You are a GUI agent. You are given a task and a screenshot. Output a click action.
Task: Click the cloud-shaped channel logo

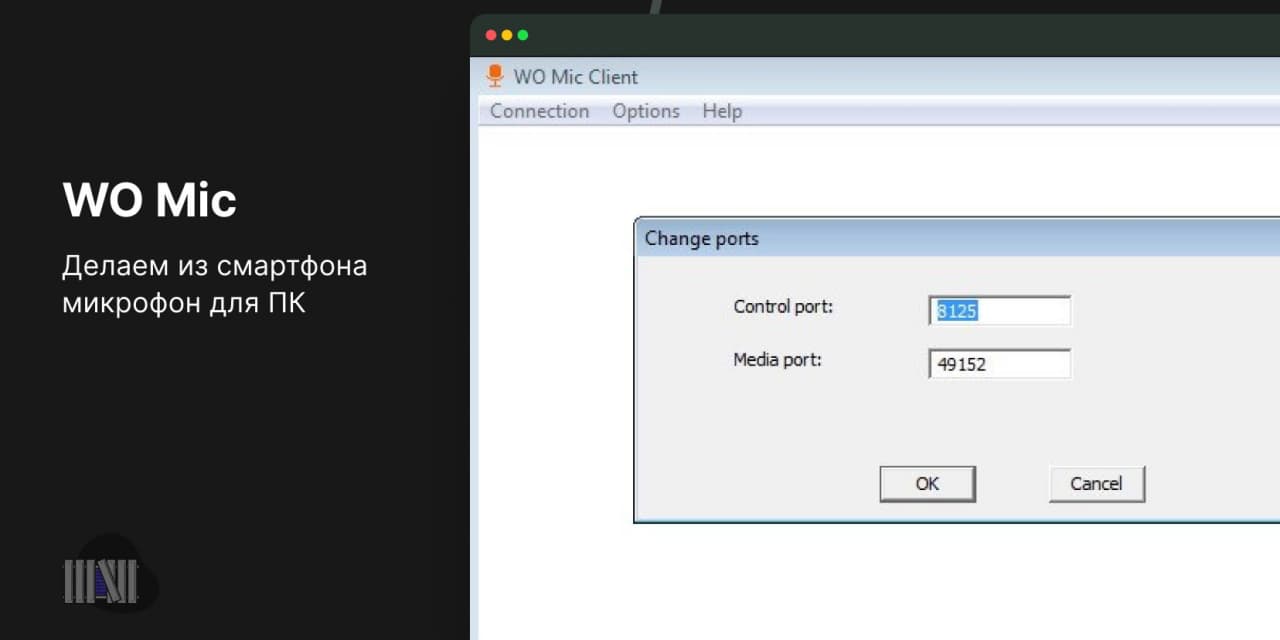coord(108,578)
